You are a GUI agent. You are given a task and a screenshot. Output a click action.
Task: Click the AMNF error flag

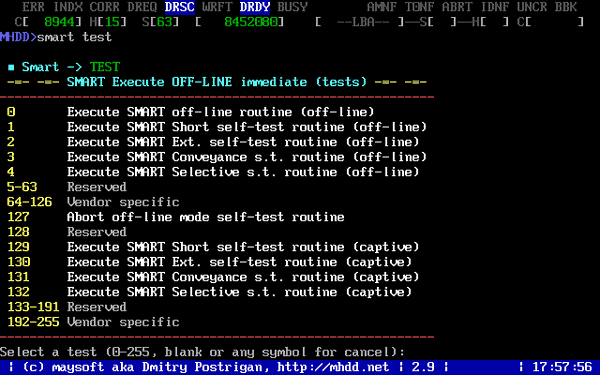pyautogui.click(x=382, y=7)
